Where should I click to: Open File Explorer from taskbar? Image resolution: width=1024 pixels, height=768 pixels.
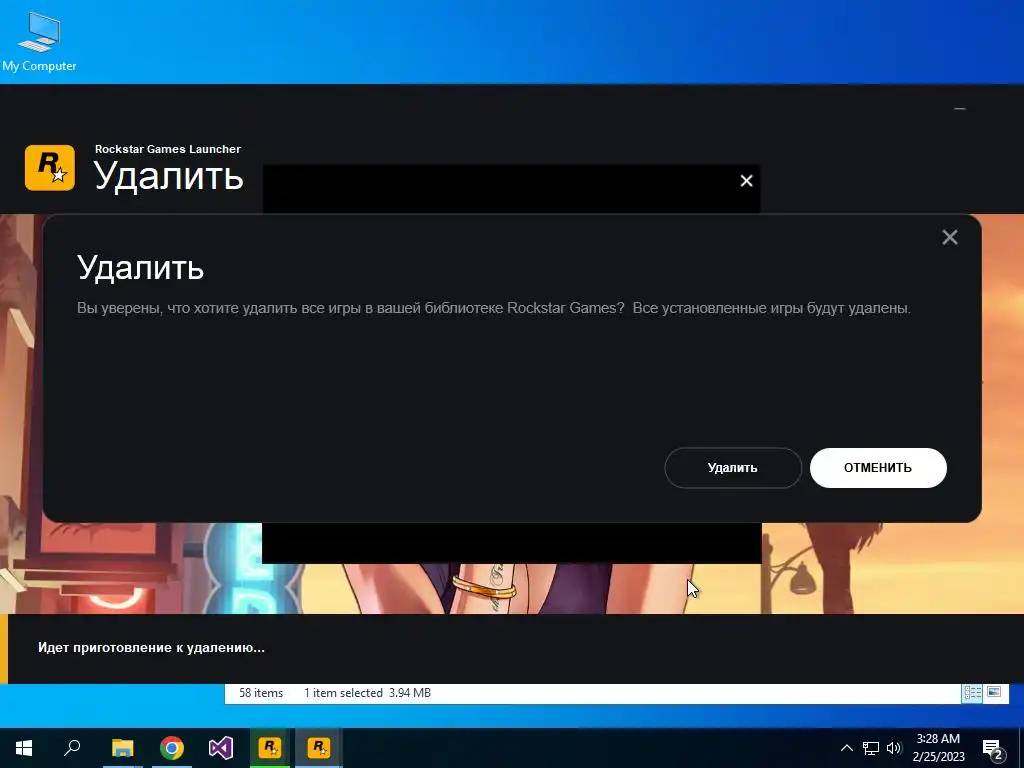point(122,748)
